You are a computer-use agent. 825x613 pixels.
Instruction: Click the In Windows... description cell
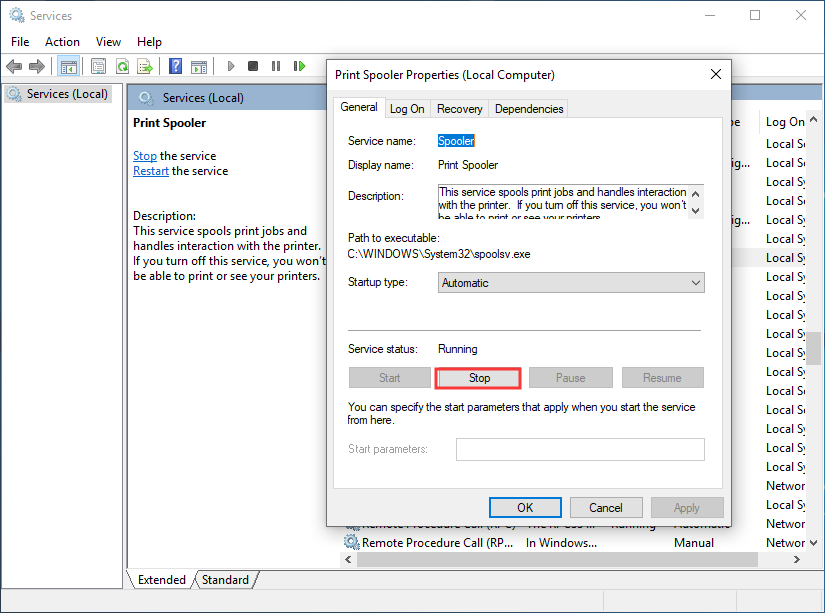point(561,543)
